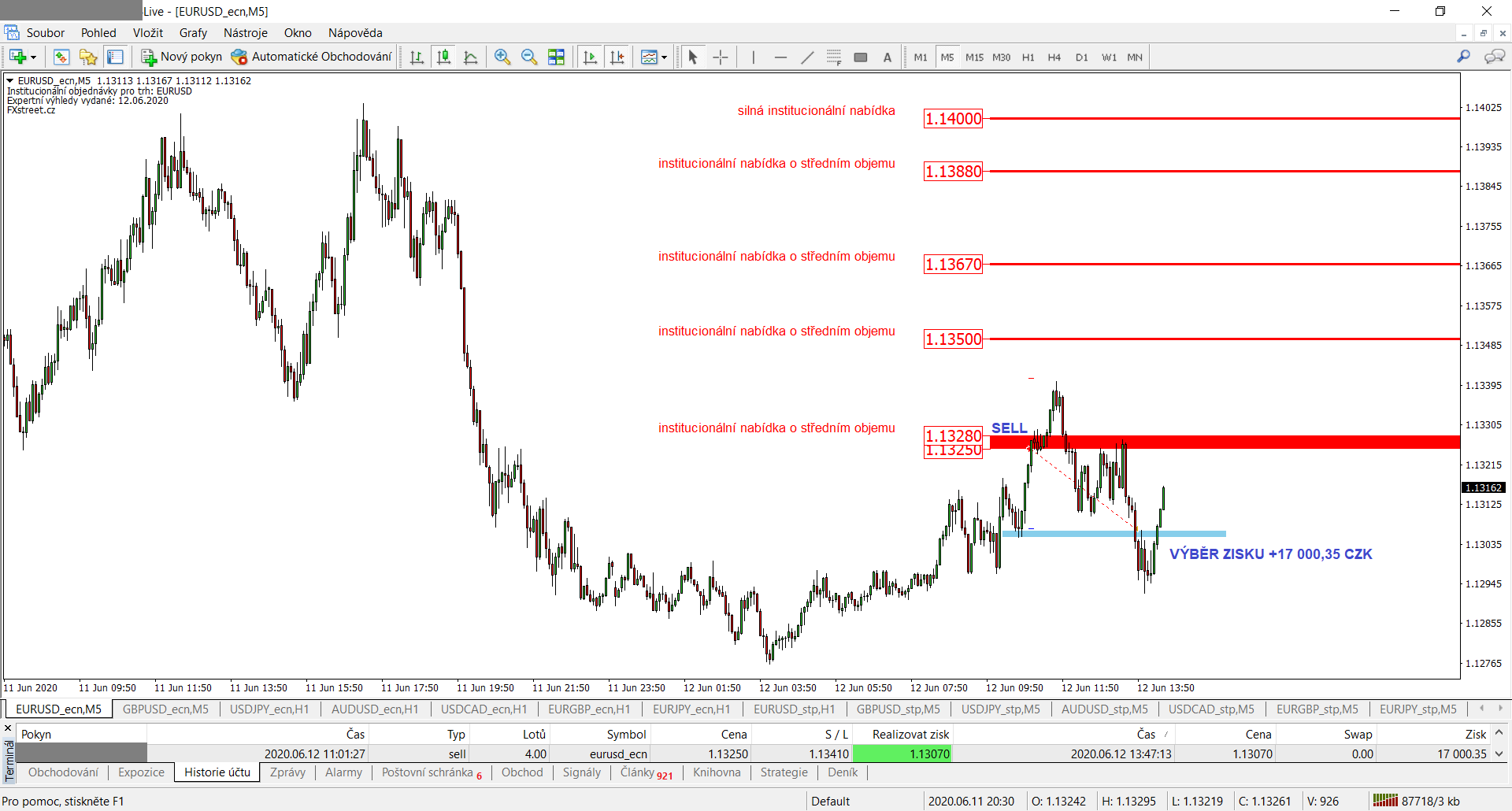Select the text label tool
The height and width of the screenshot is (811, 1512).
888,57
